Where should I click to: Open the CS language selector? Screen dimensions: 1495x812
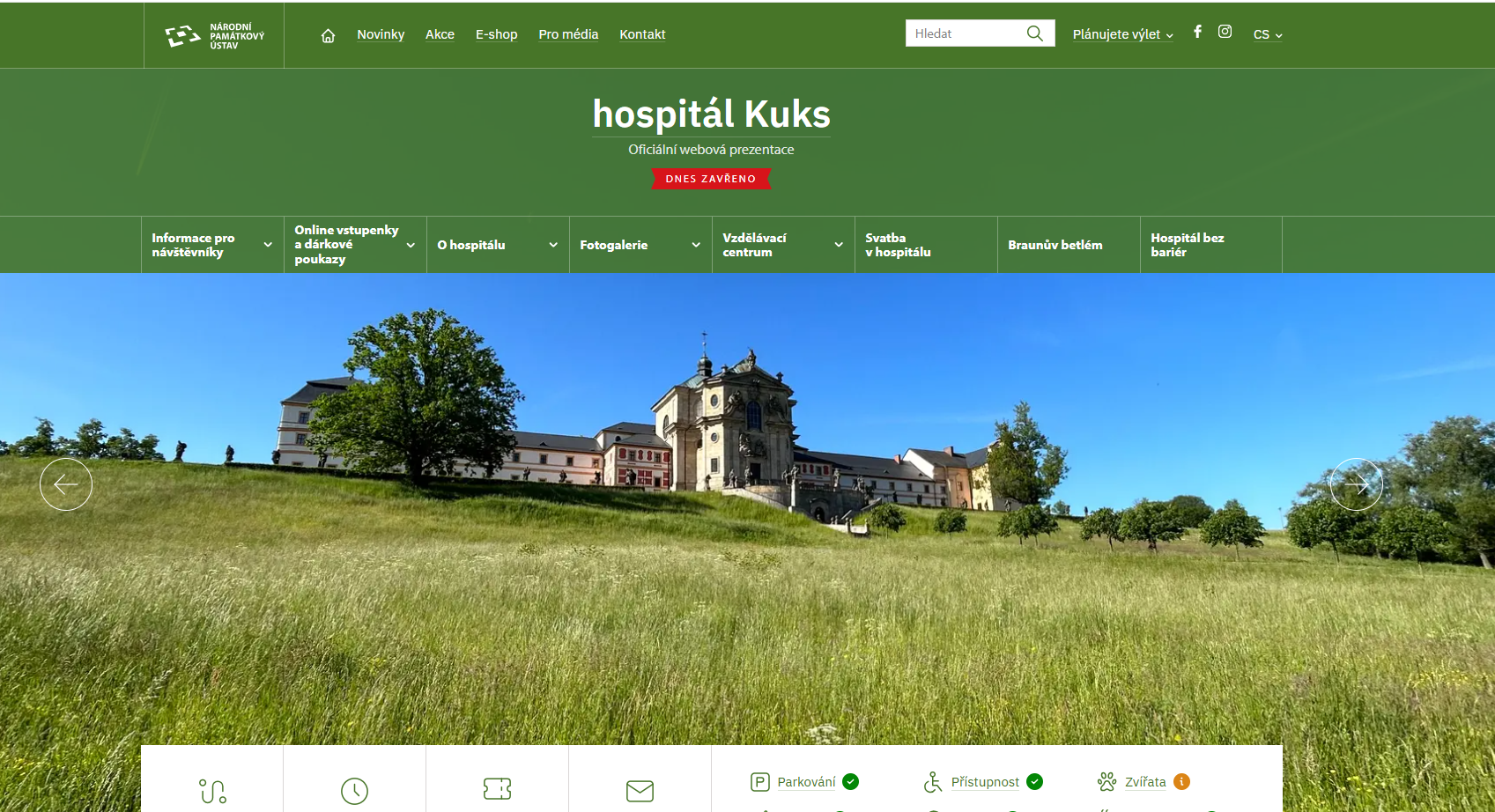1268,34
